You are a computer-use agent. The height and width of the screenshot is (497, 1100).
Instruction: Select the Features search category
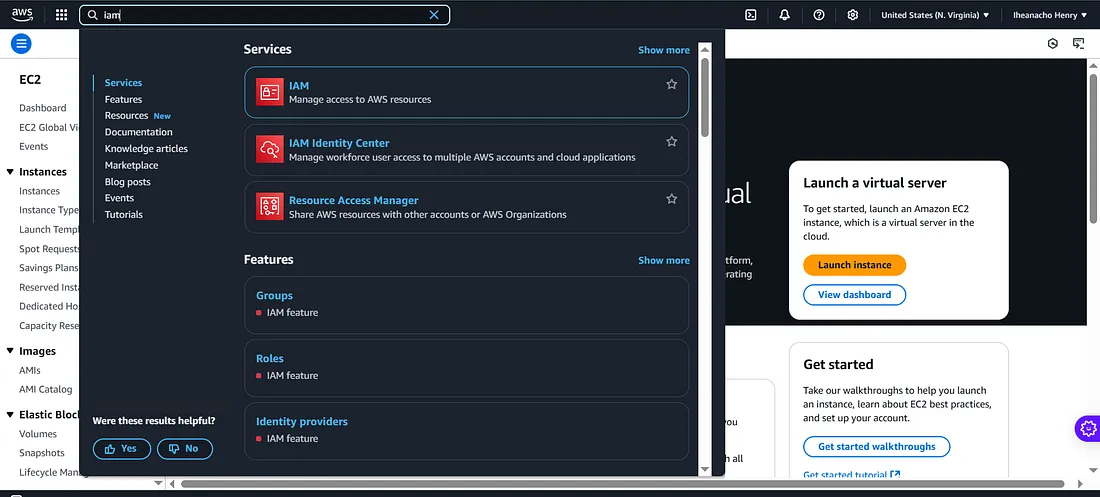pyautogui.click(x=123, y=100)
